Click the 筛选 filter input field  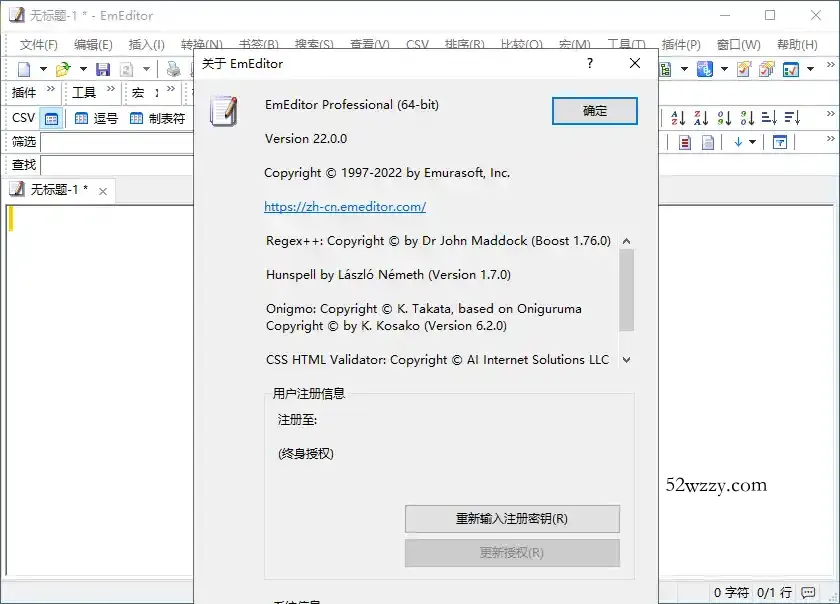click(117, 142)
